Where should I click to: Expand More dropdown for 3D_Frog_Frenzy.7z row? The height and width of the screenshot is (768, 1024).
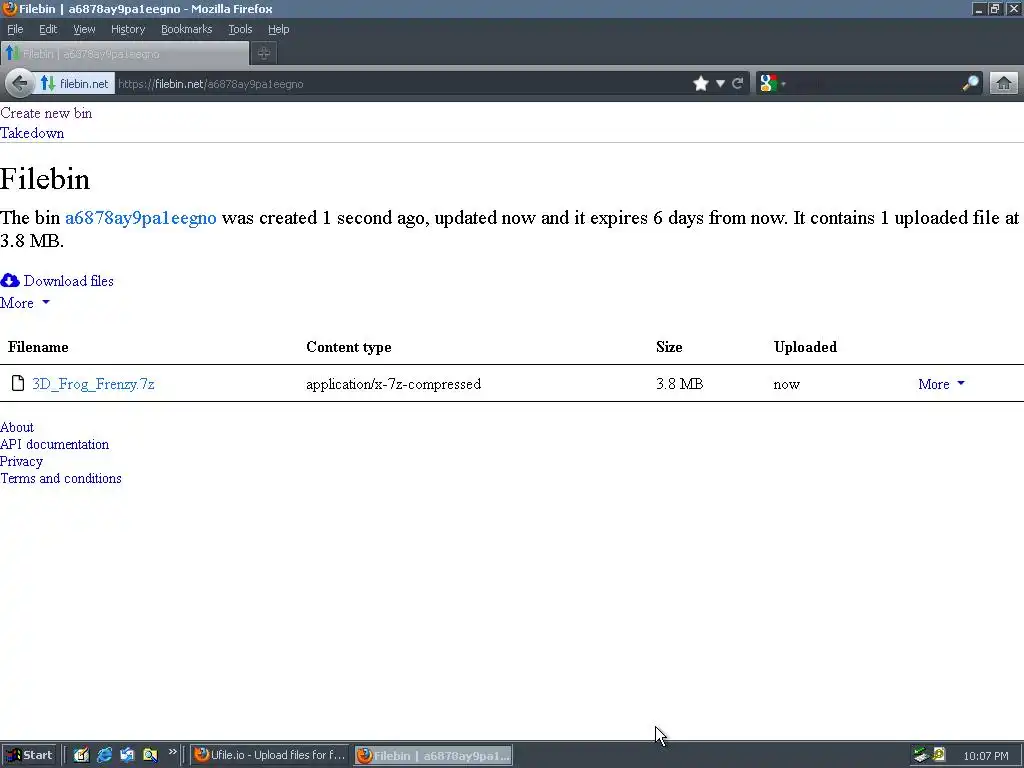(x=941, y=384)
